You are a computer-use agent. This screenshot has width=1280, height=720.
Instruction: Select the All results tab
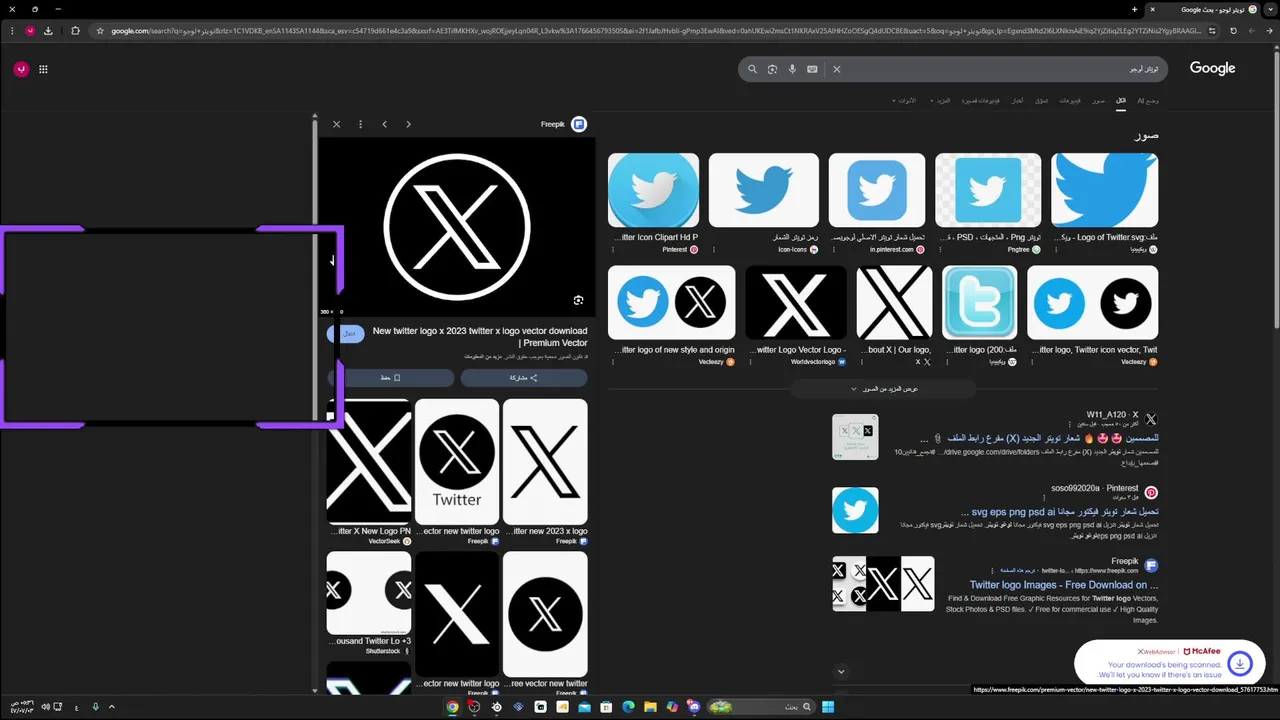[1121, 101]
